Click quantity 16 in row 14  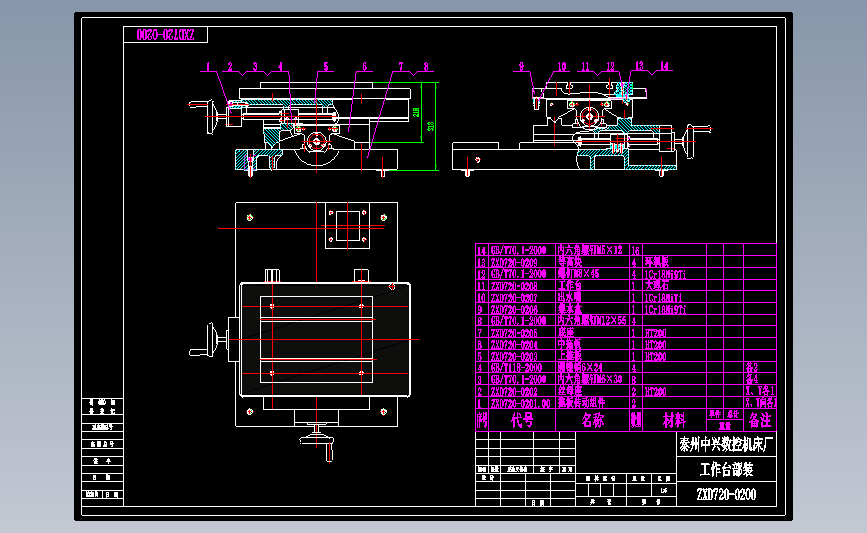(636, 250)
